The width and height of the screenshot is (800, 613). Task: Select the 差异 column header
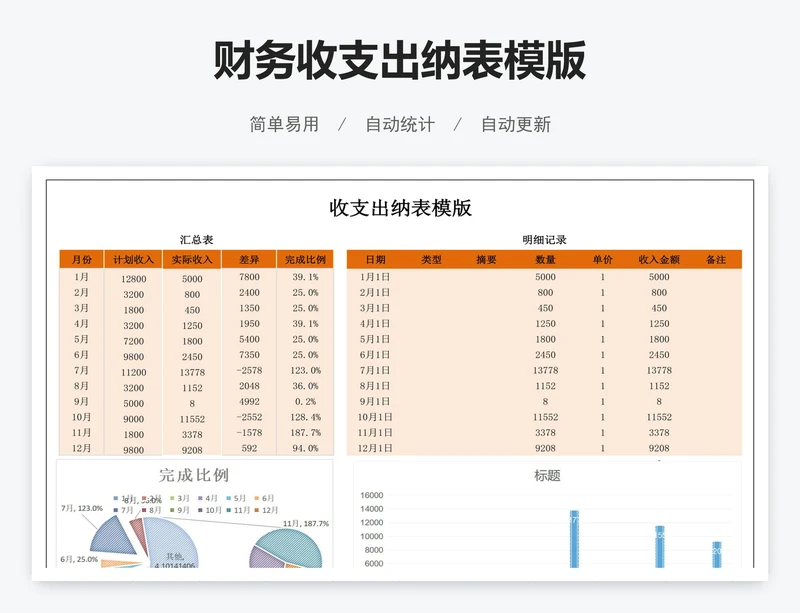coord(249,259)
